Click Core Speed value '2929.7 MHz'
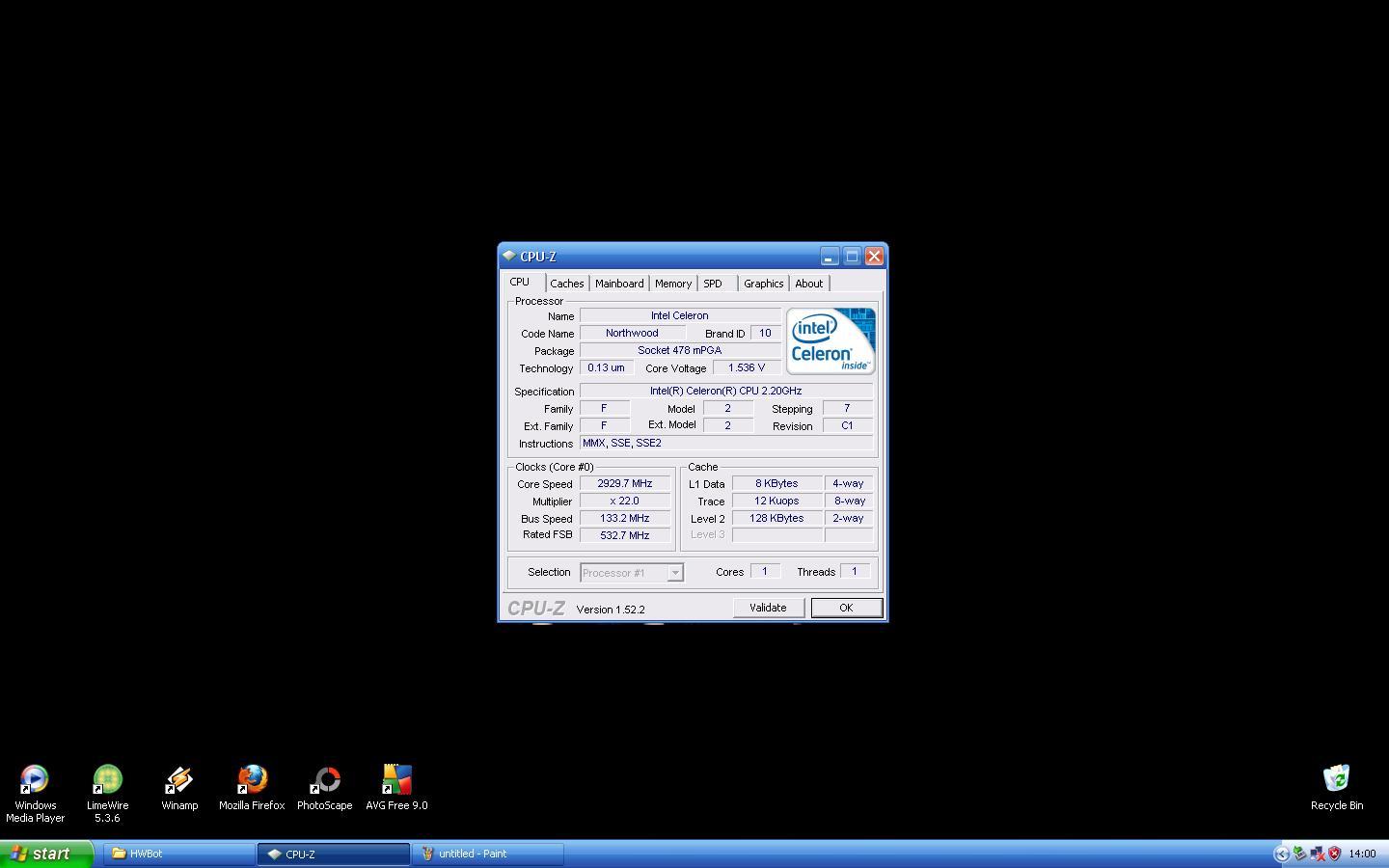Viewport: 1389px width, 868px height. click(625, 483)
